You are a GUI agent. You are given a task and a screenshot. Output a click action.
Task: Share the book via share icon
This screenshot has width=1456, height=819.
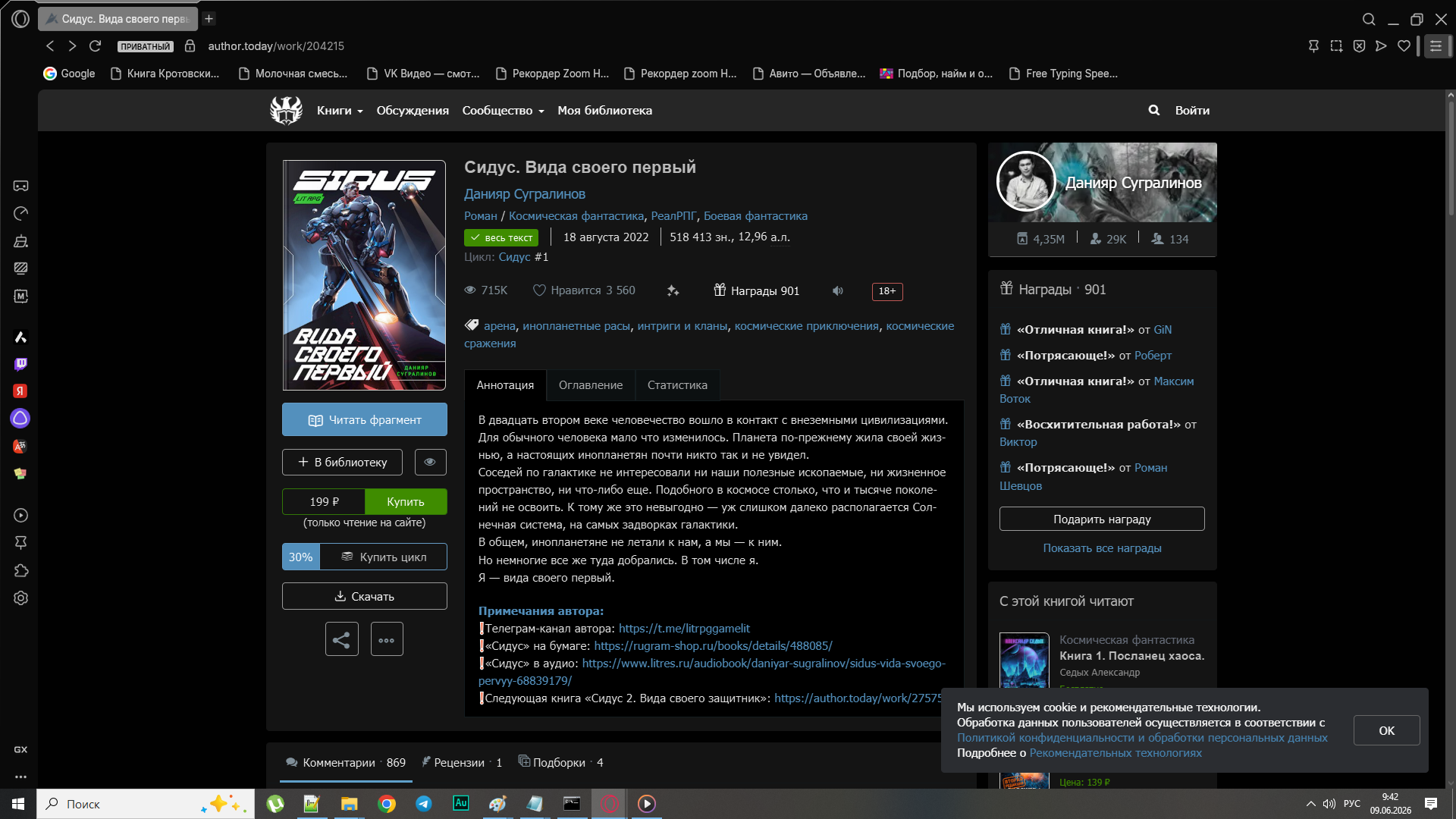[341, 639]
